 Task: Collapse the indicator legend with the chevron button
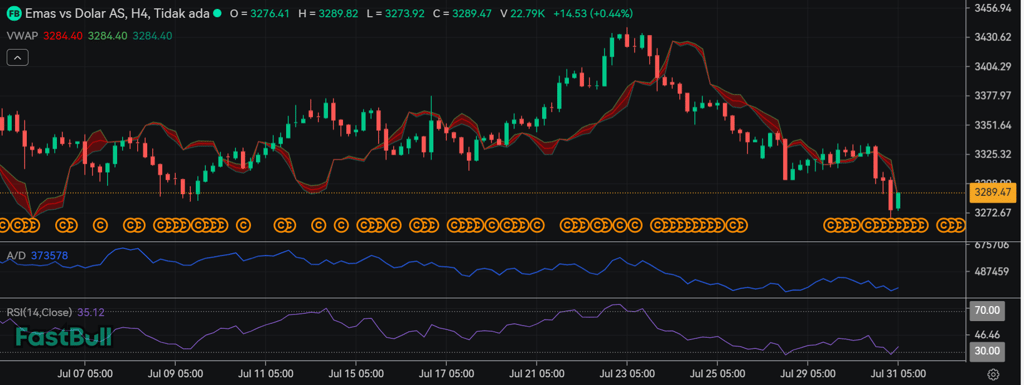tap(18, 58)
